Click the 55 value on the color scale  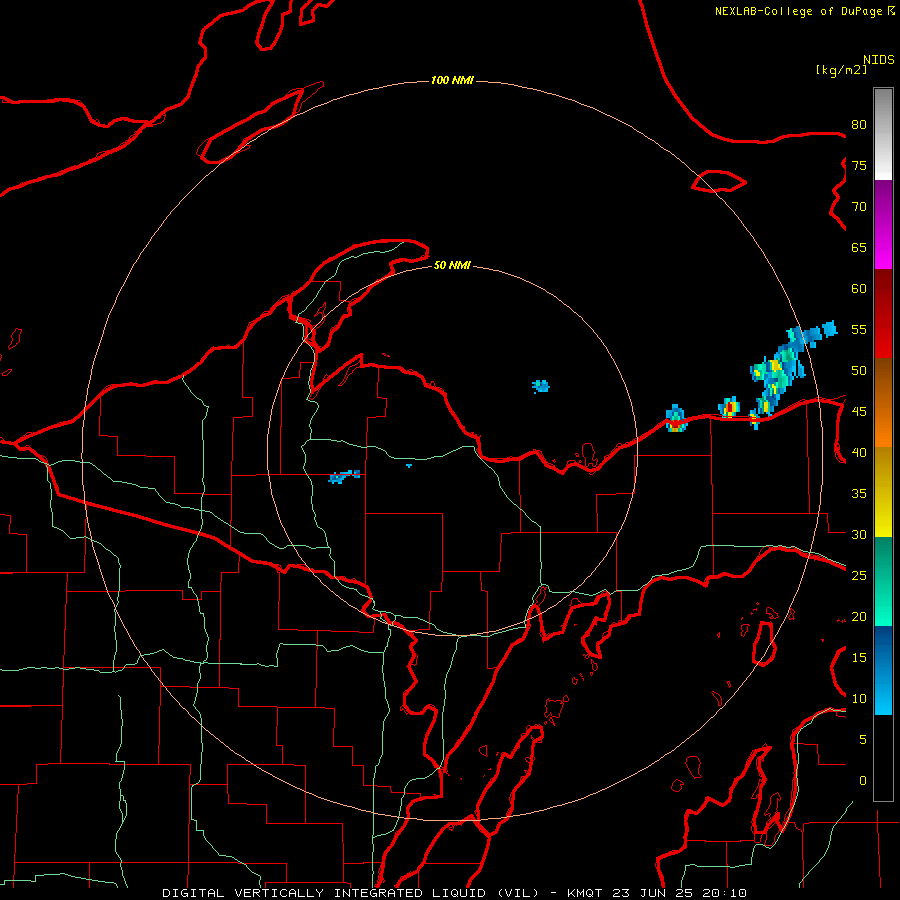click(x=859, y=329)
